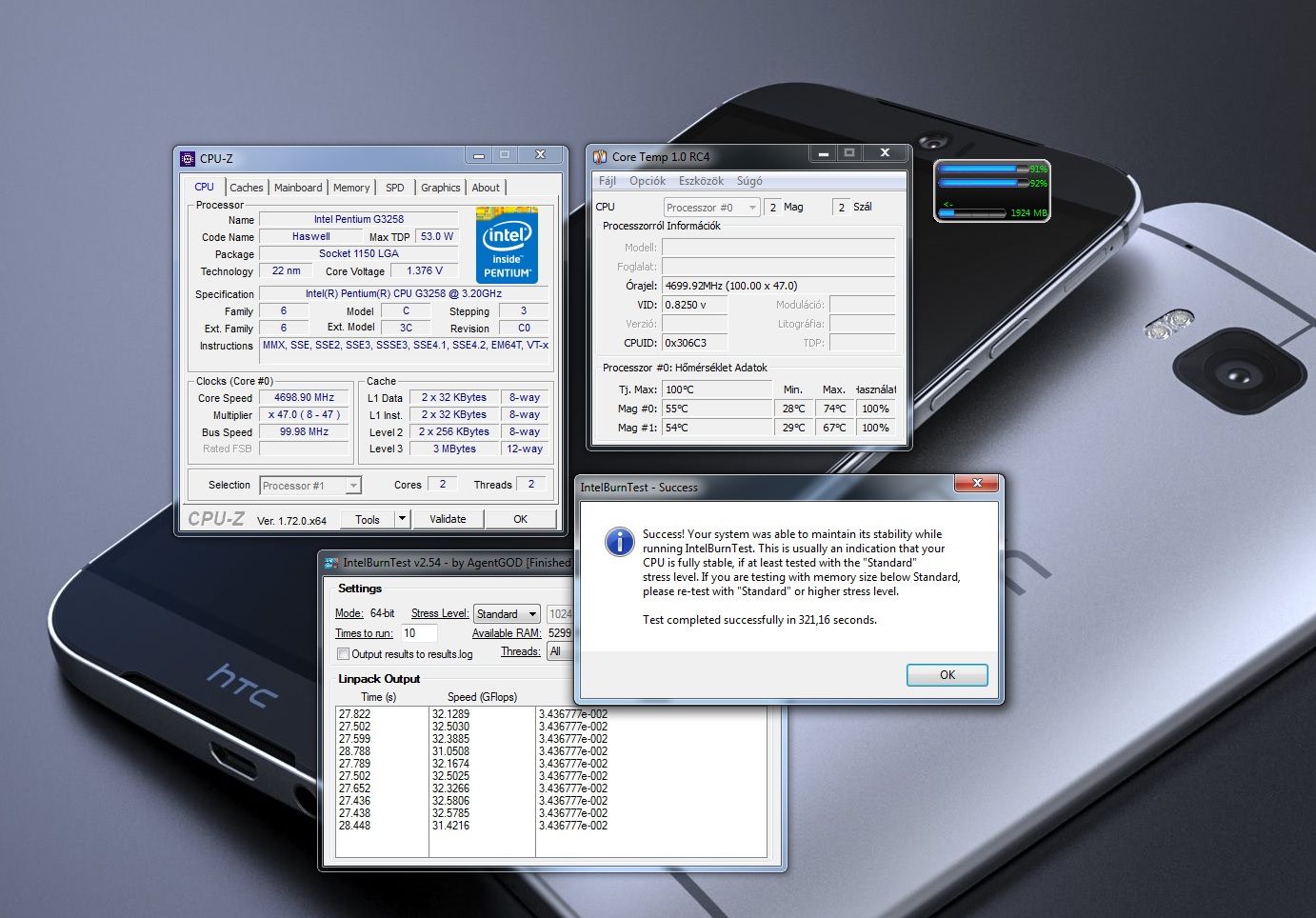Click the Level 3 cache 3 MBytes value
Image resolution: width=1316 pixels, height=918 pixels.
[454, 449]
